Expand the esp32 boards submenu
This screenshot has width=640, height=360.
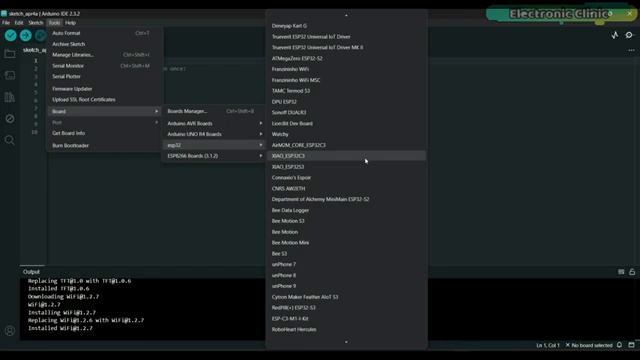click(x=214, y=145)
